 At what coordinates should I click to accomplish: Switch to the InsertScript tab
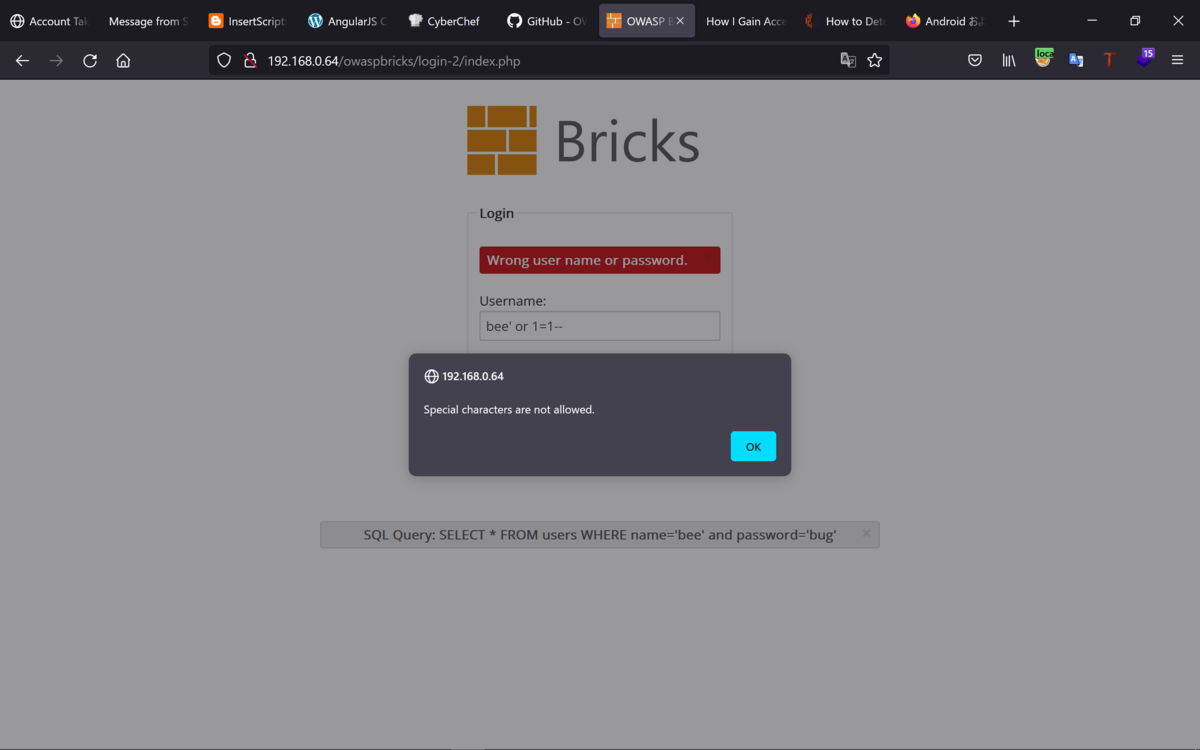click(247, 21)
